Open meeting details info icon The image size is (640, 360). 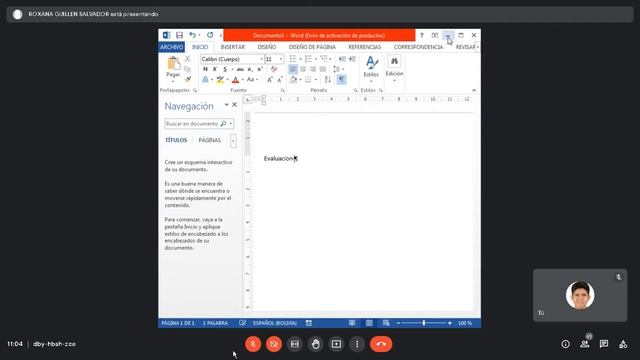pyautogui.click(x=565, y=344)
